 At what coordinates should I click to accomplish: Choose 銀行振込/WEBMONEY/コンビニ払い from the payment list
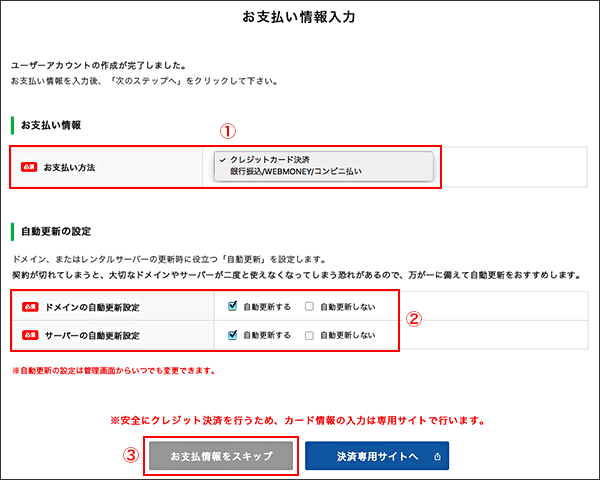295,172
